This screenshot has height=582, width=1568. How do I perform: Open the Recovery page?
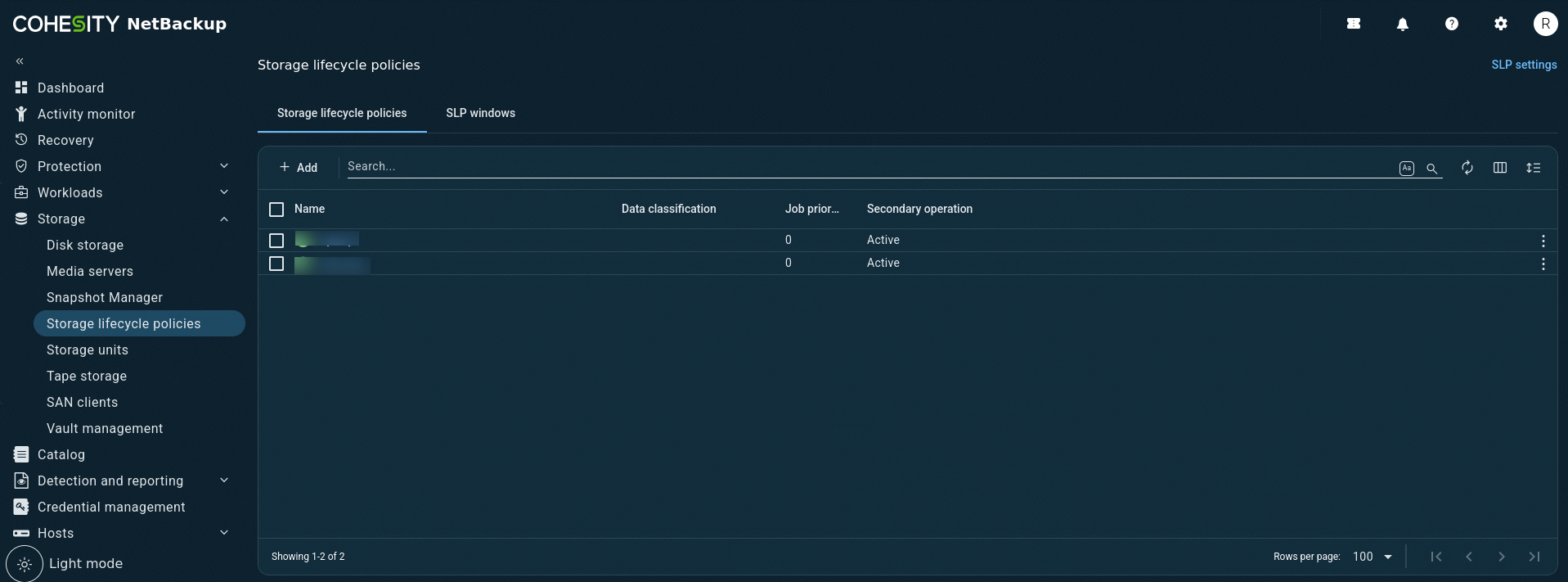(x=65, y=140)
